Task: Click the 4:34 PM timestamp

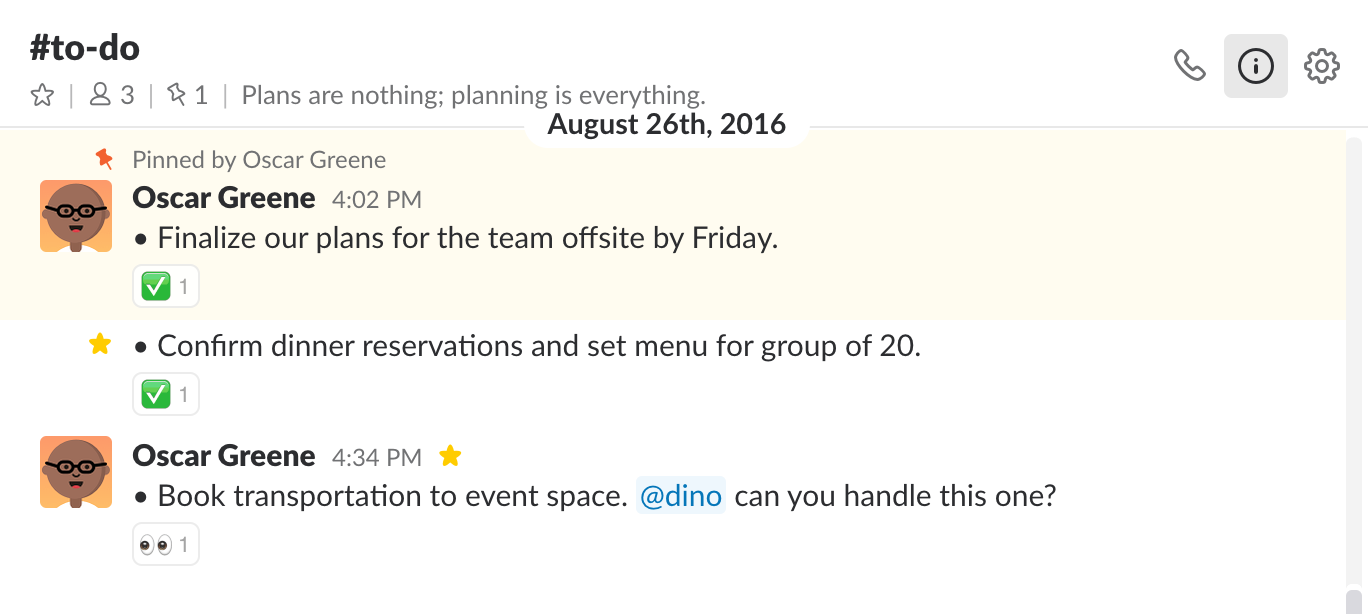Action: tap(377, 456)
